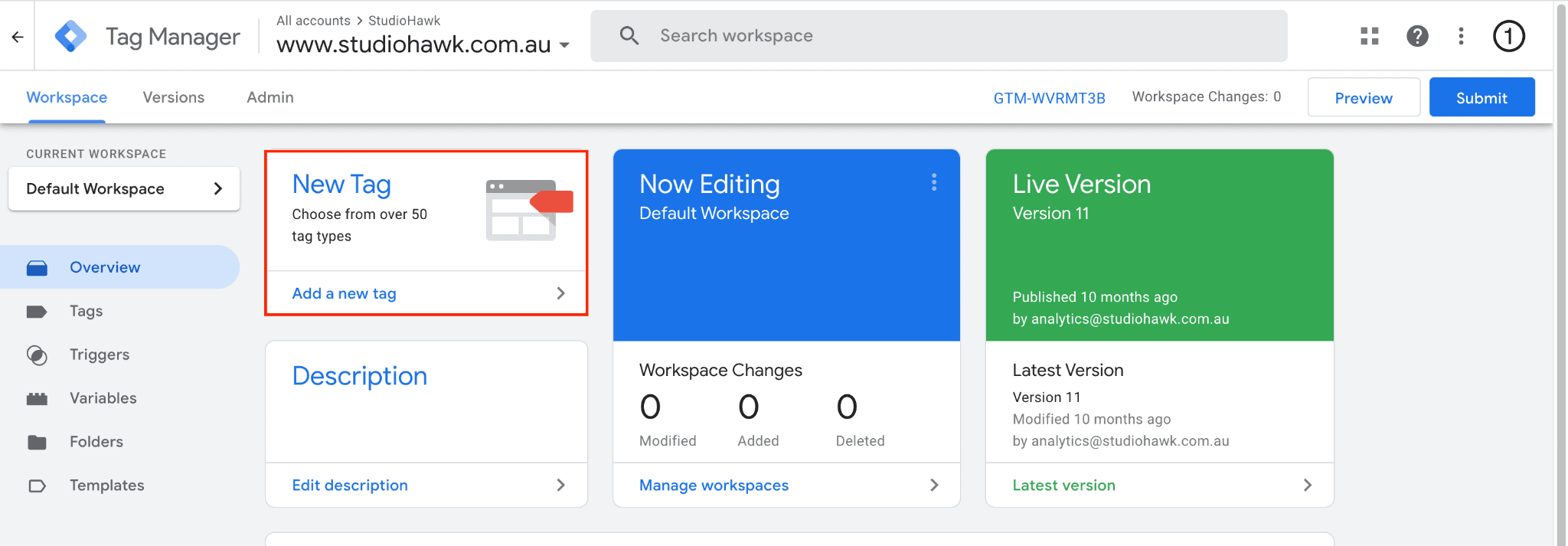
Task: Click the Now Editing card heading
Action: coord(709,185)
